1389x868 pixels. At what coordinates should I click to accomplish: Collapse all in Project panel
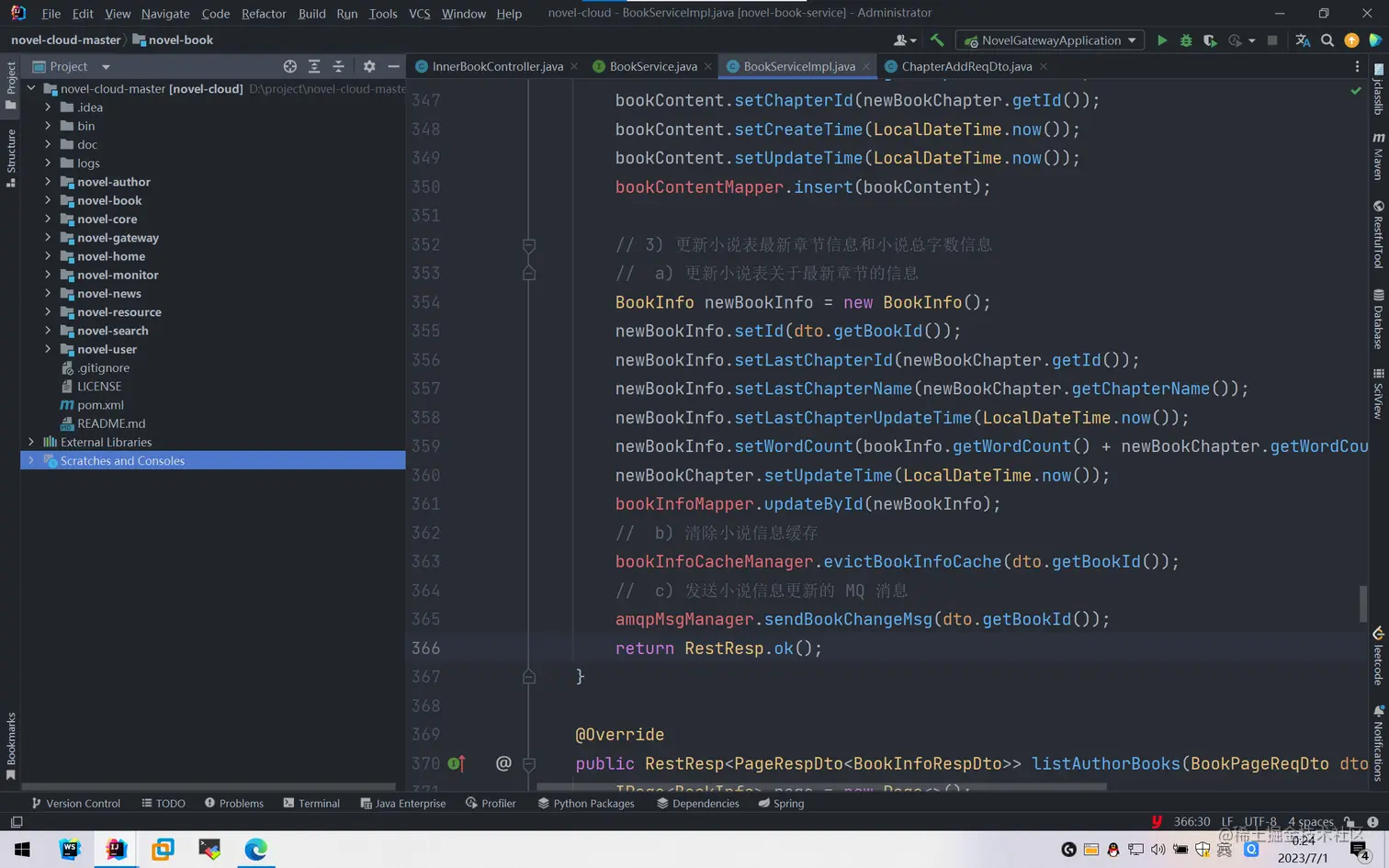(x=338, y=66)
